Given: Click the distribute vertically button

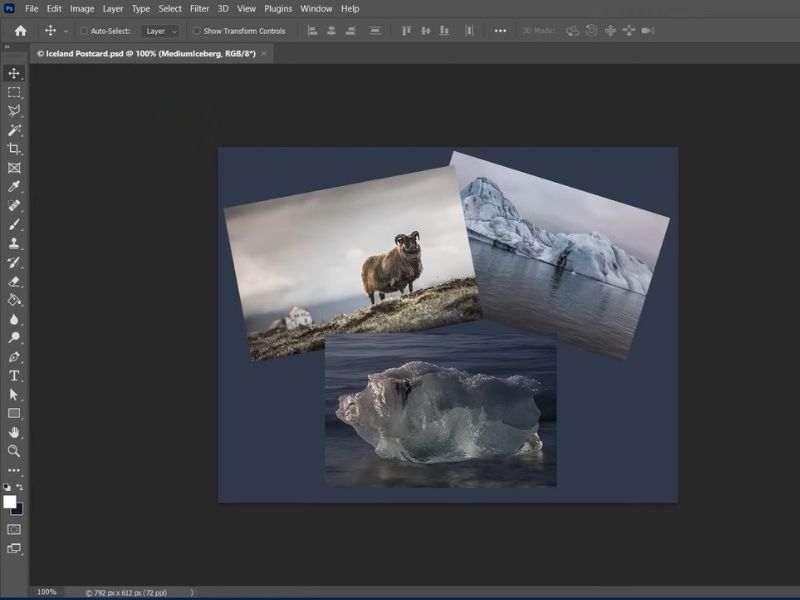Looking at the screenshot, I should 375,31.
